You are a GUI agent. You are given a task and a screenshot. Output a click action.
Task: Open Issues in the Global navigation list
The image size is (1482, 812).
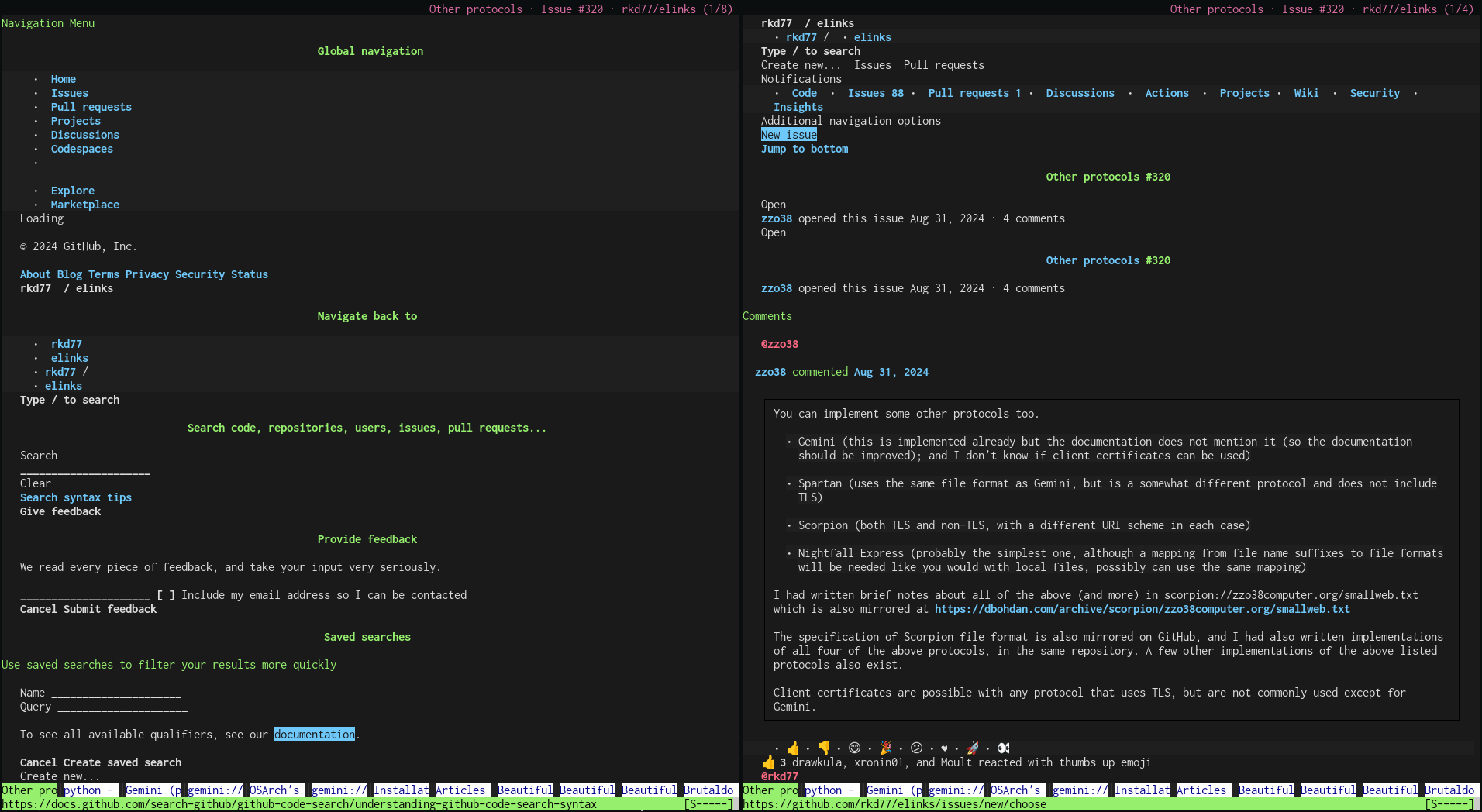pyautogui.click(x=70, y=93)
